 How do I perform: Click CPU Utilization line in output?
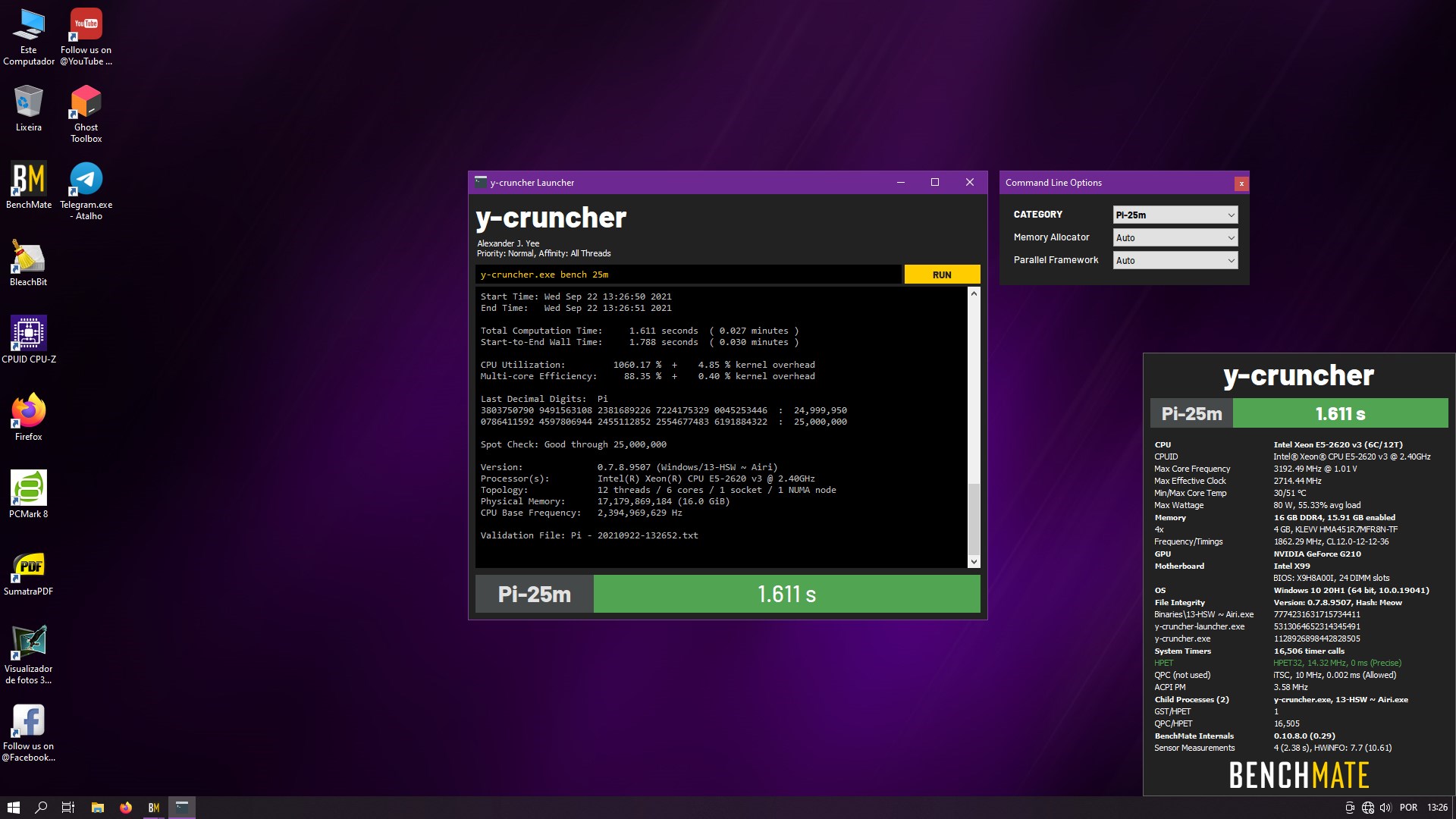tap(648, 365)
